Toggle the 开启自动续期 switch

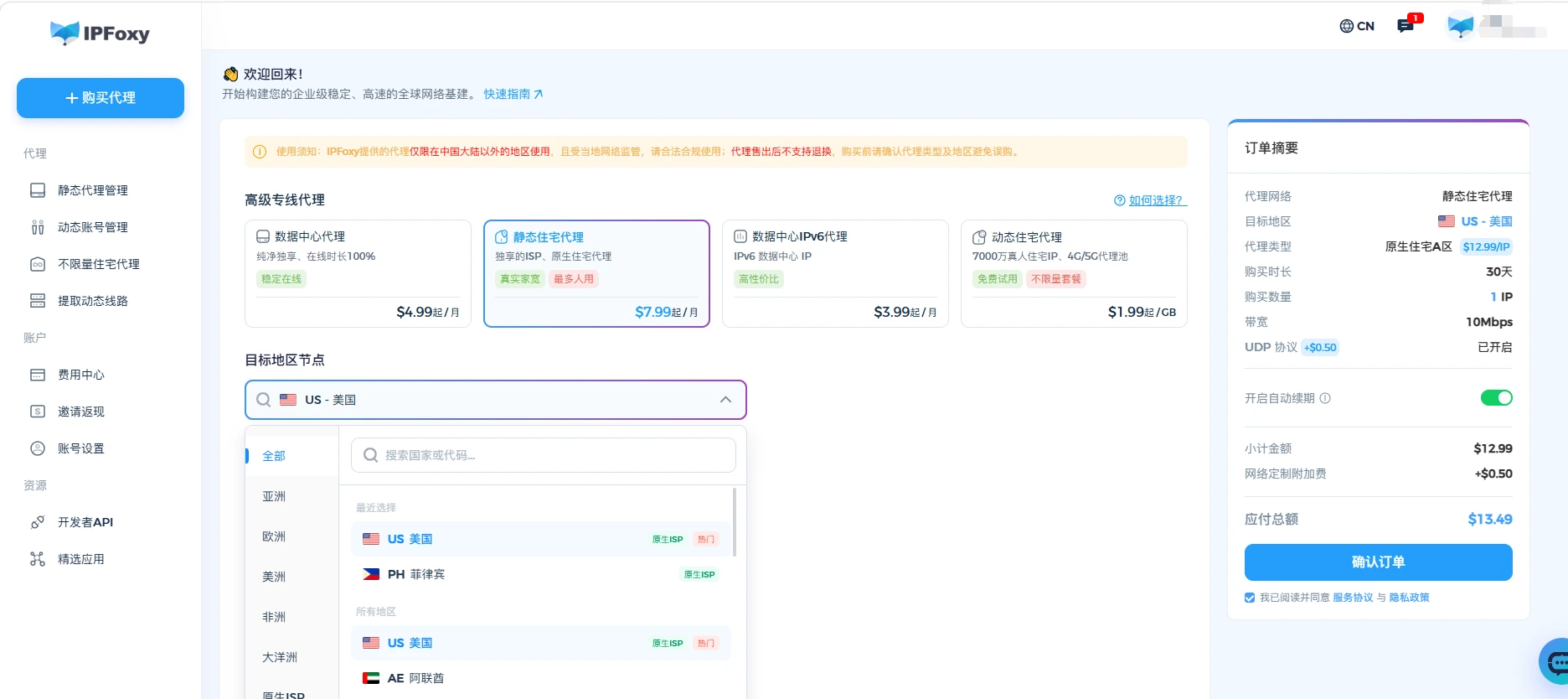tap(1496, 397)
